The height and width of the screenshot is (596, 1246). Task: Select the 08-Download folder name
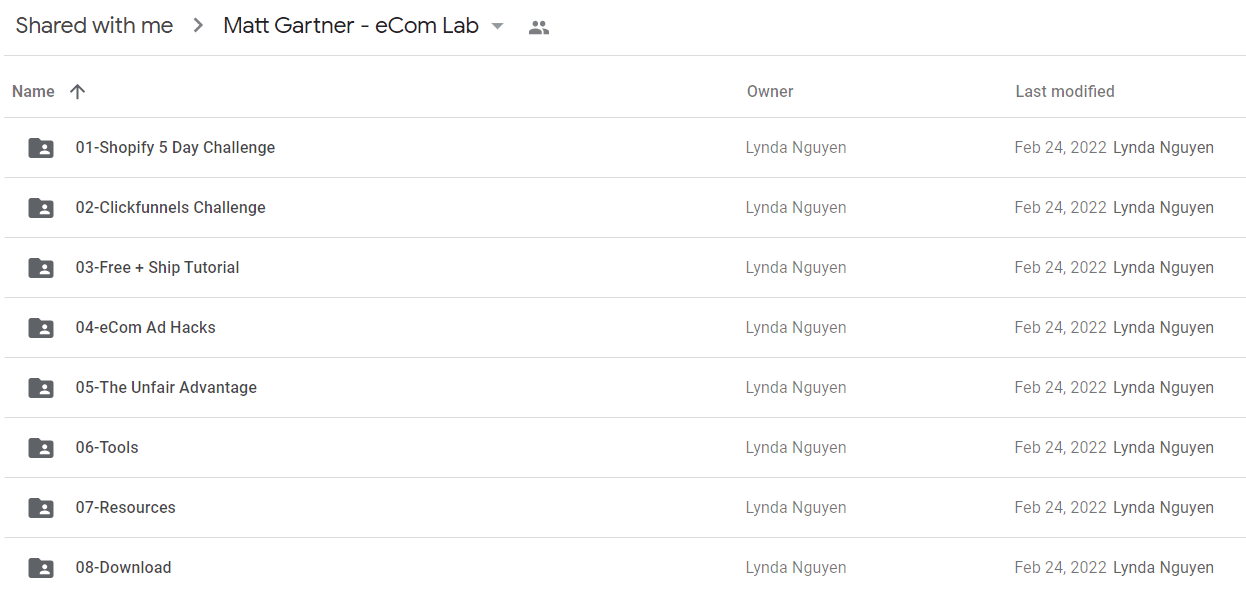click(124, 567)
